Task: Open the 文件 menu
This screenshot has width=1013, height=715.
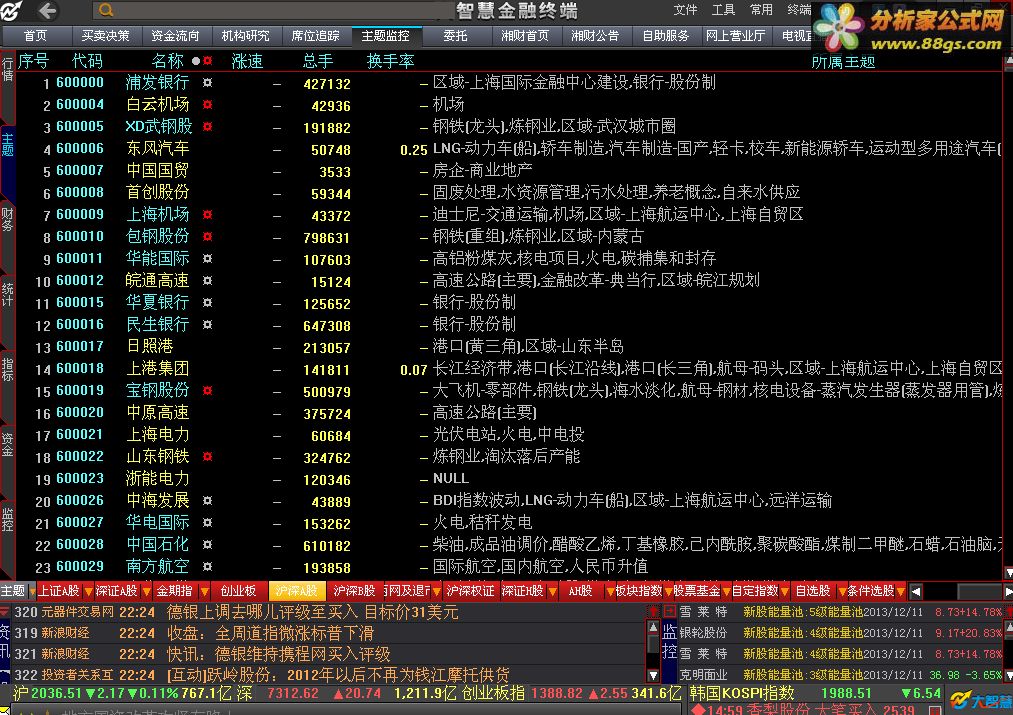Action: tap(685, 10)
